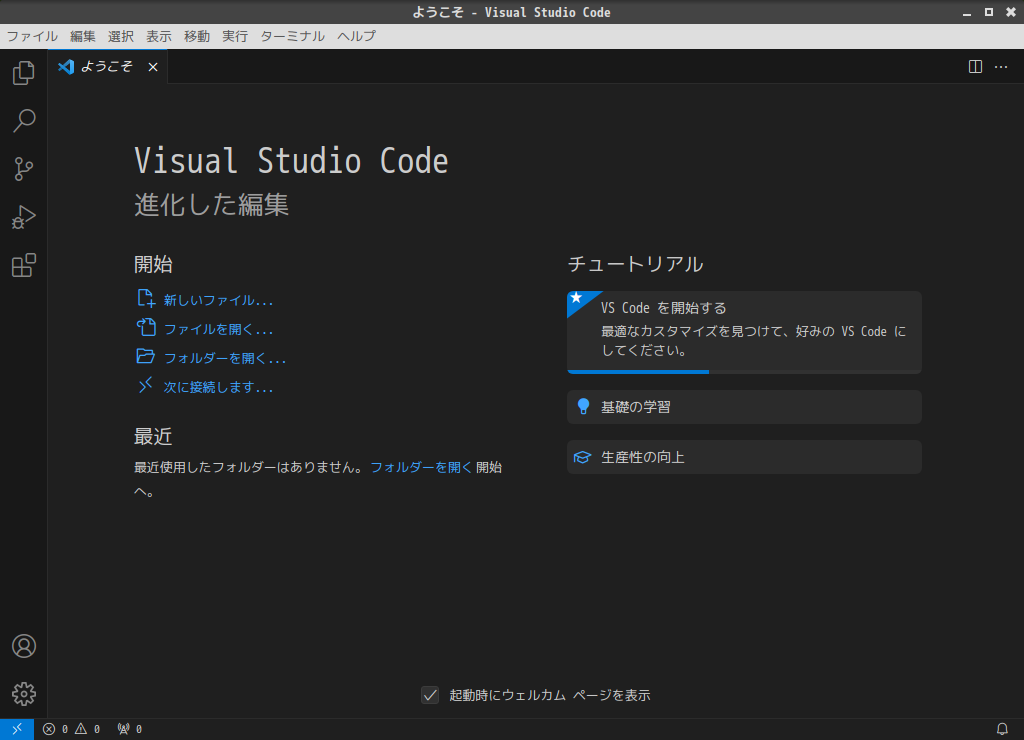Open the Extensions view icon
Viewport: 1024px width, 740px height.
24,265
